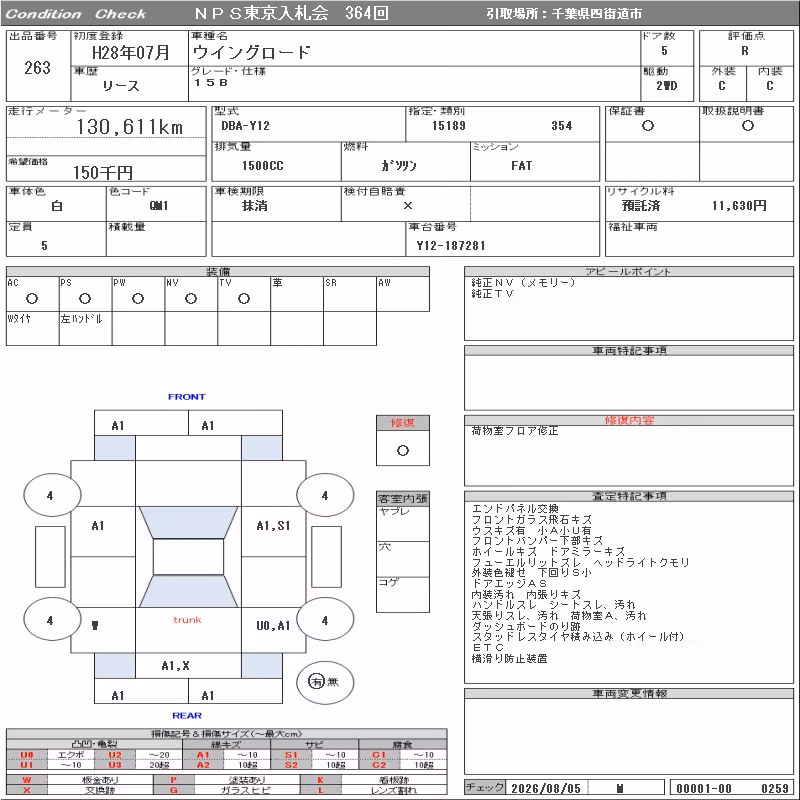Click the 'U0,A1' damage code on the diagram
The height and width of the screenshot is (800, 800).
click(273, 626)
